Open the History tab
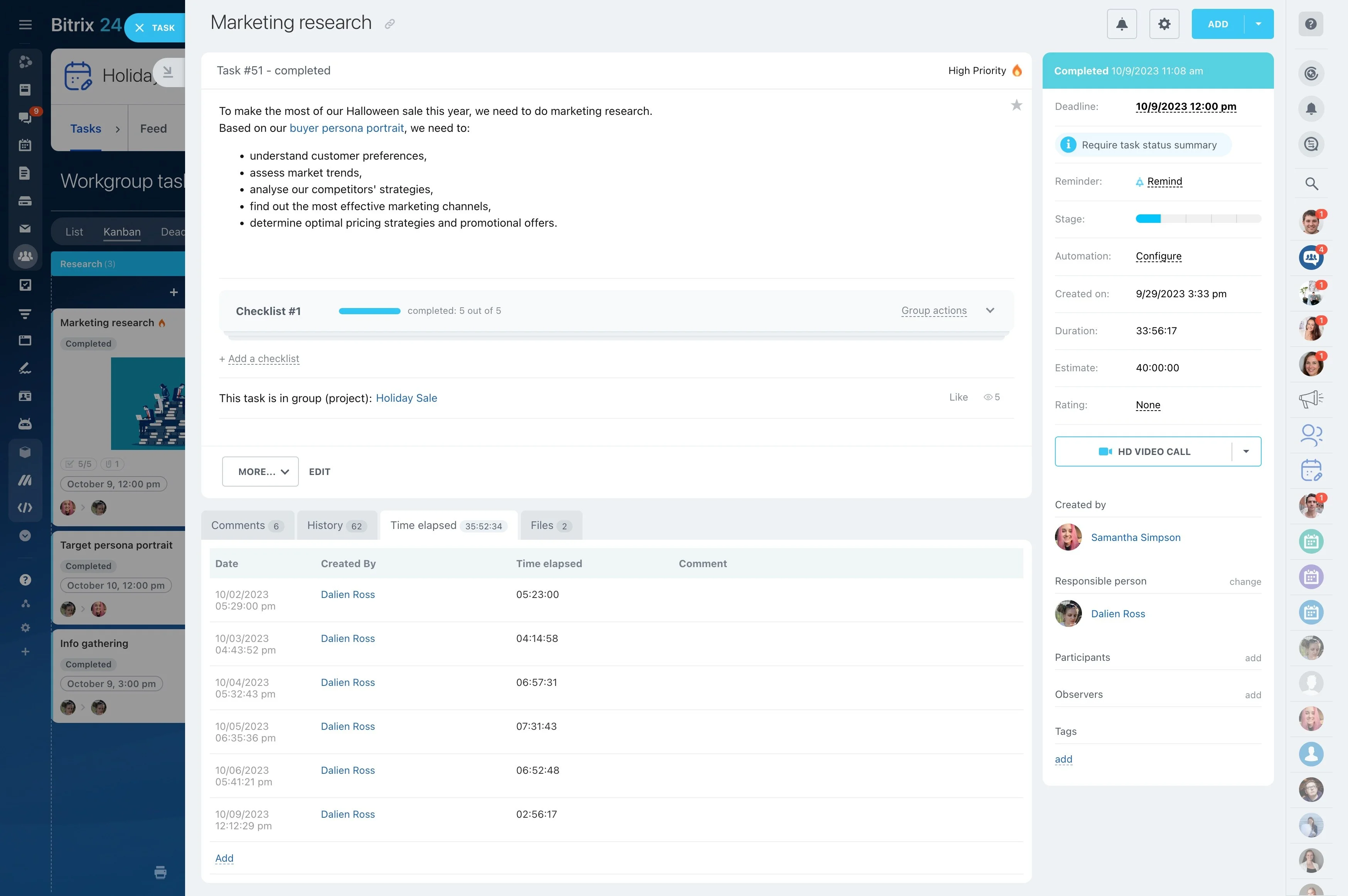The width and height of the screenshot is (1348, 896). [337, 525]
